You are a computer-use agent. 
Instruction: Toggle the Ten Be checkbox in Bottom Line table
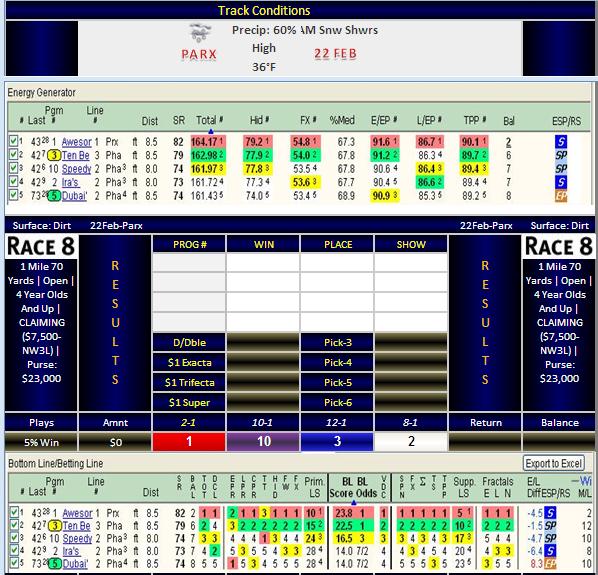pyautogui.click(x=14, y=525)
